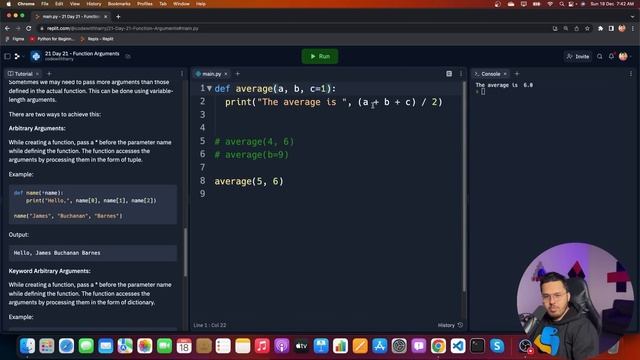Open Safari from the dock
Screen dimensions: 640x360
(x=67, y=346)
